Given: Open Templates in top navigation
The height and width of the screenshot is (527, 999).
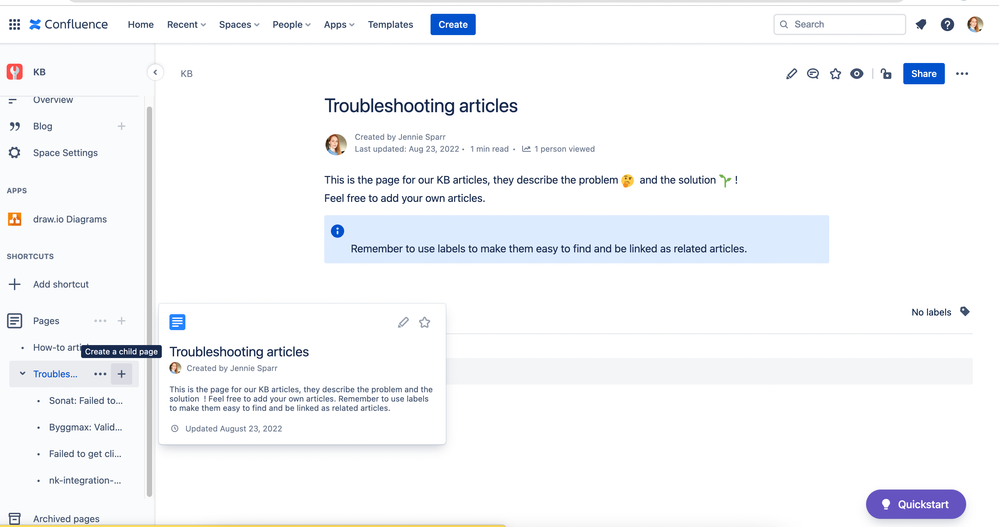Looking at the screenshot, I should coord(391,24).
